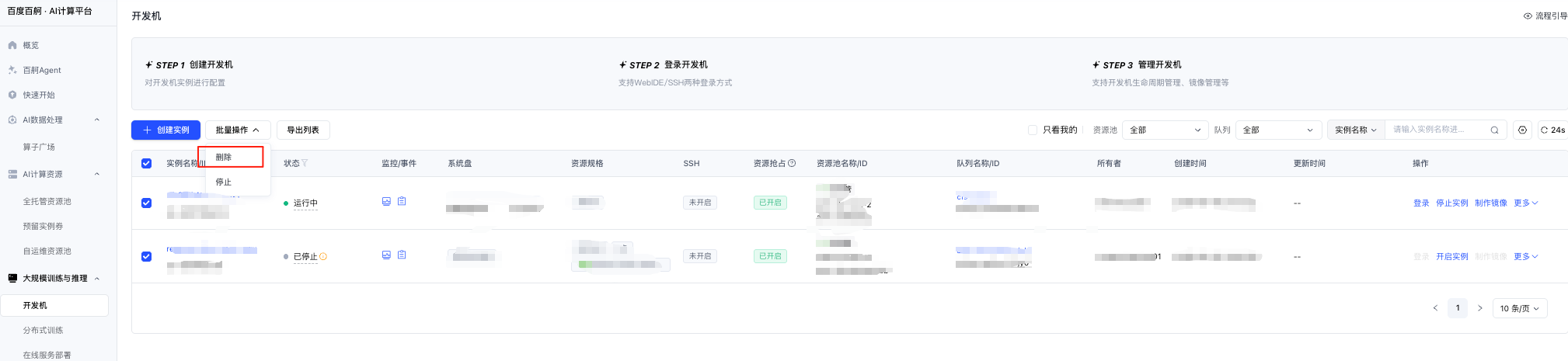Click 开启实例 in the stopped row
The width and height of the screenshot is (1568, 361).
tap(1452, 256)
